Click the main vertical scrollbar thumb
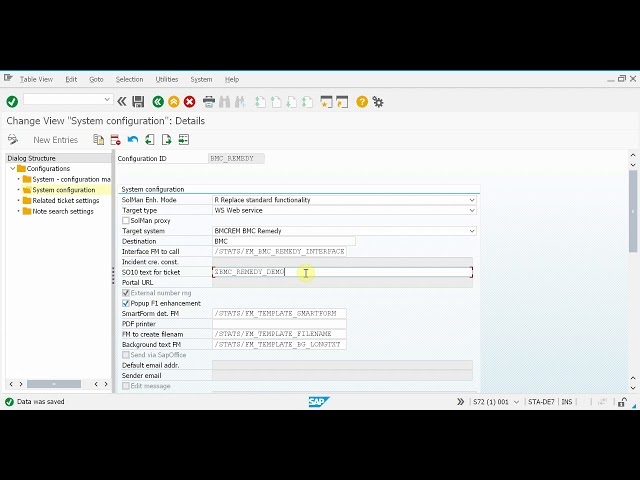Image resolution: width=640 pixels, height=480 pixels. click(633, 211)
